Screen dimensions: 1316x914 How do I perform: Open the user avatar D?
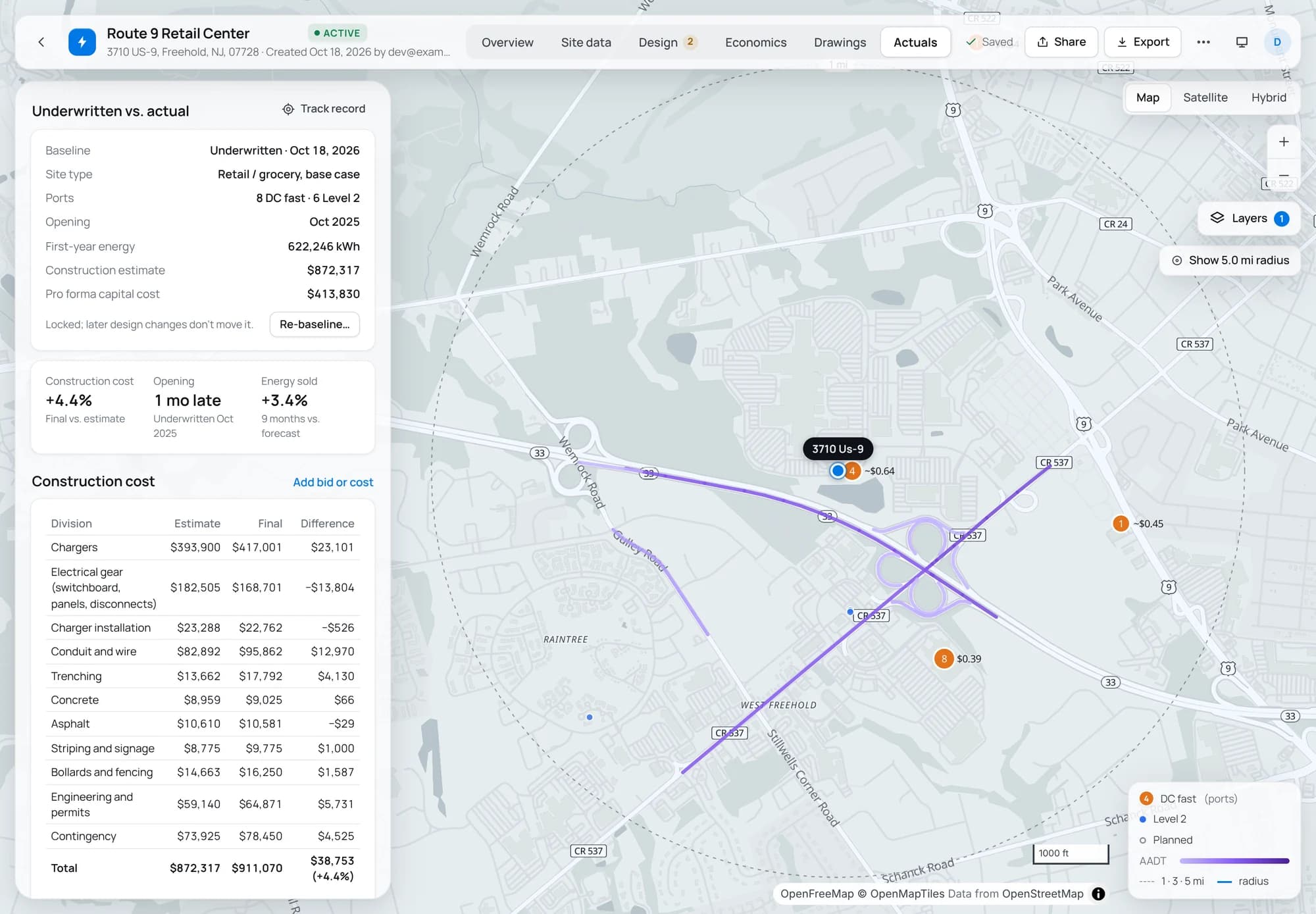tap(1277, 42)
